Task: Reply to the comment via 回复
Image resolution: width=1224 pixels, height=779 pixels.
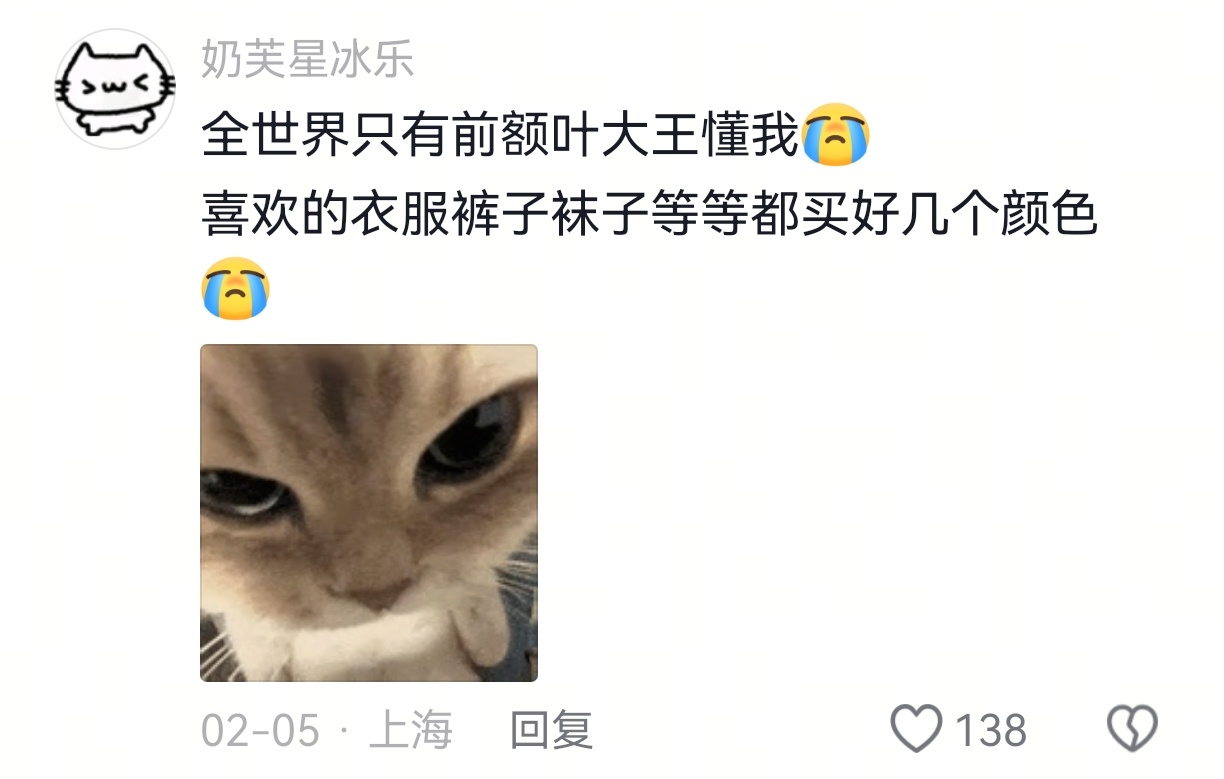Action: coord(552,730)
